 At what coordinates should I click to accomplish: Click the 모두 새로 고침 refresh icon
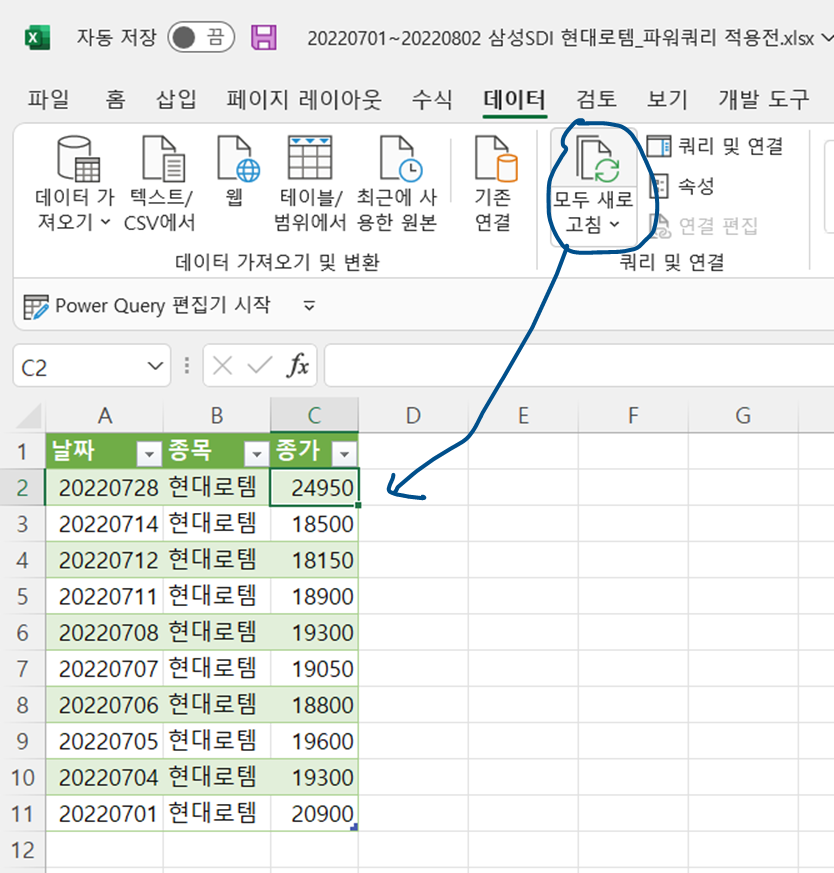coord(597,160)
